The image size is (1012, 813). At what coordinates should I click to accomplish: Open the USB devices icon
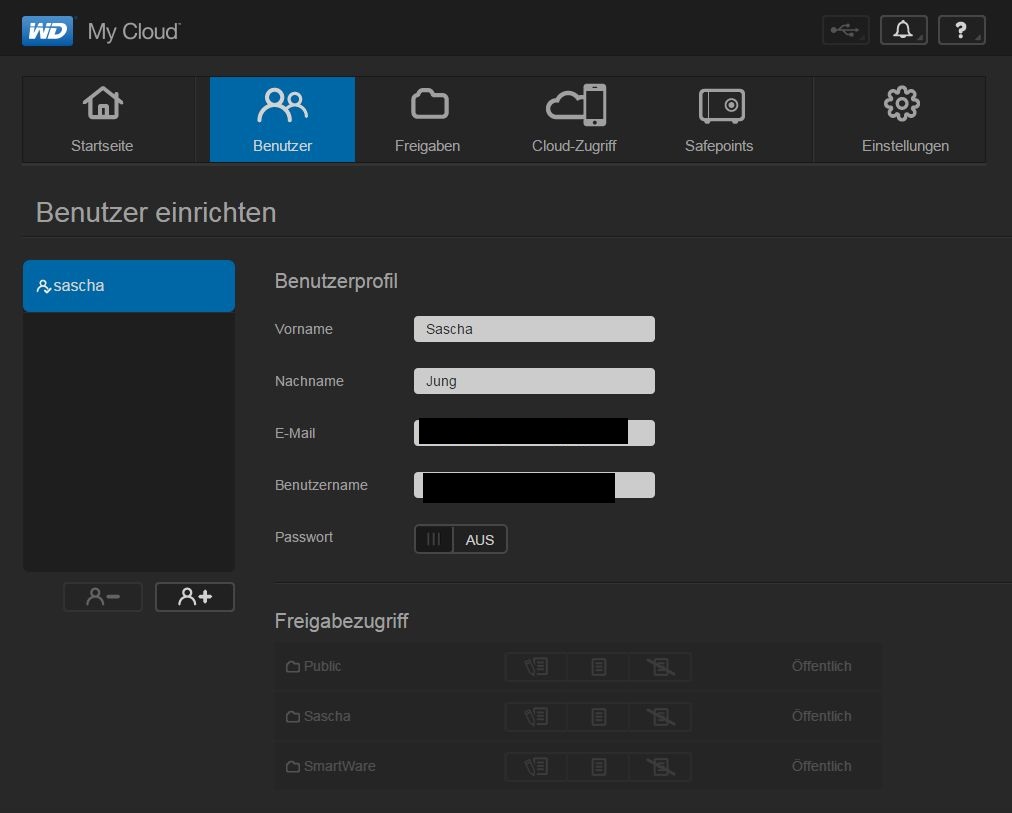click(x=845, y=30)
